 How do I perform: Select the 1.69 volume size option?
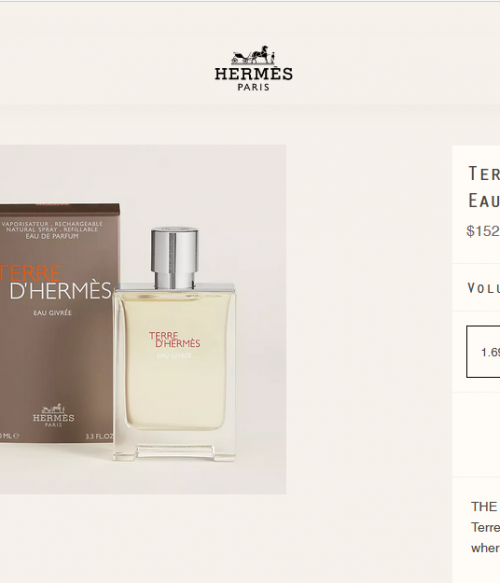click(483, 352)
